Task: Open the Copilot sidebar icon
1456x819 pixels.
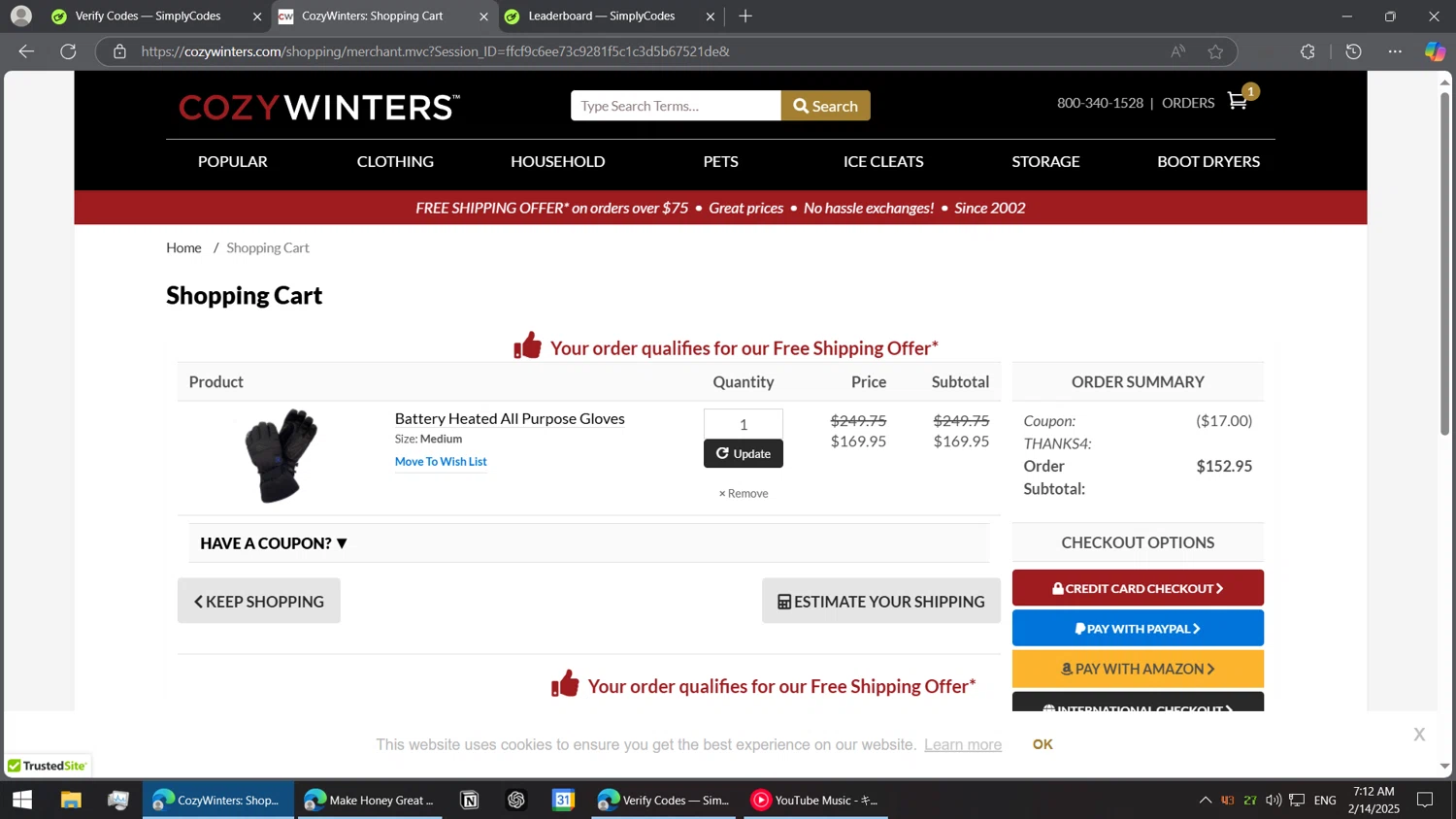Action: click(1435, 51)
